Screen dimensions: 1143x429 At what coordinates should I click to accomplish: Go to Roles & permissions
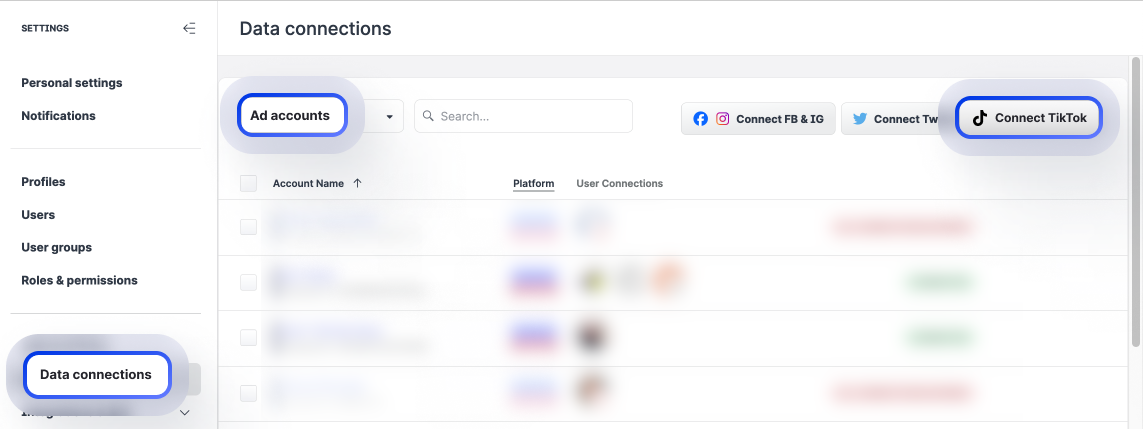click(x=79, y=280)
